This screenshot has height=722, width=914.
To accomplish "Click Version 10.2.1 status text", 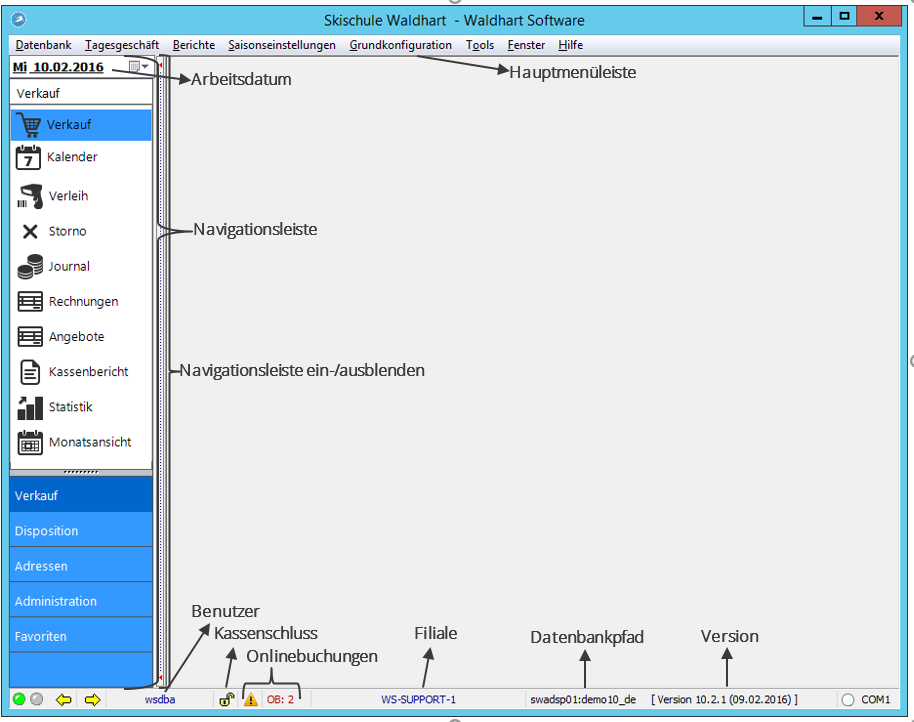I will tap(724, 699).
